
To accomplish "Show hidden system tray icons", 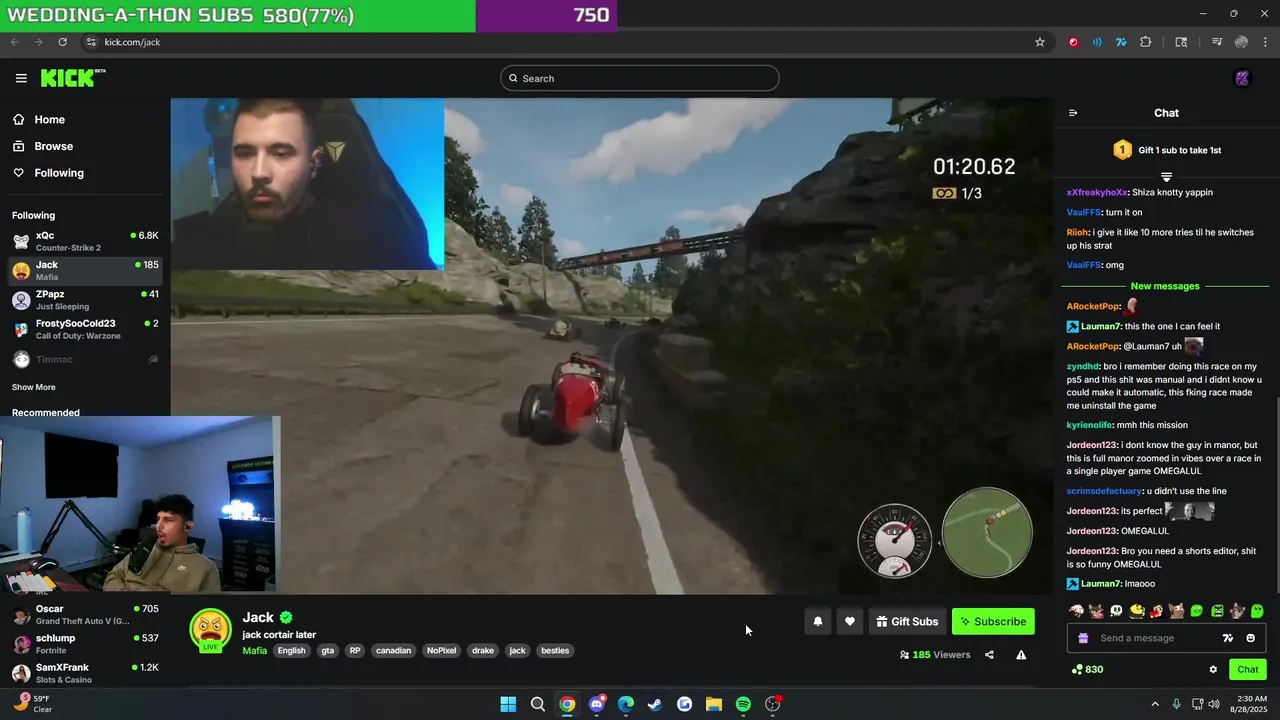I will click(x=1155, y=704).
